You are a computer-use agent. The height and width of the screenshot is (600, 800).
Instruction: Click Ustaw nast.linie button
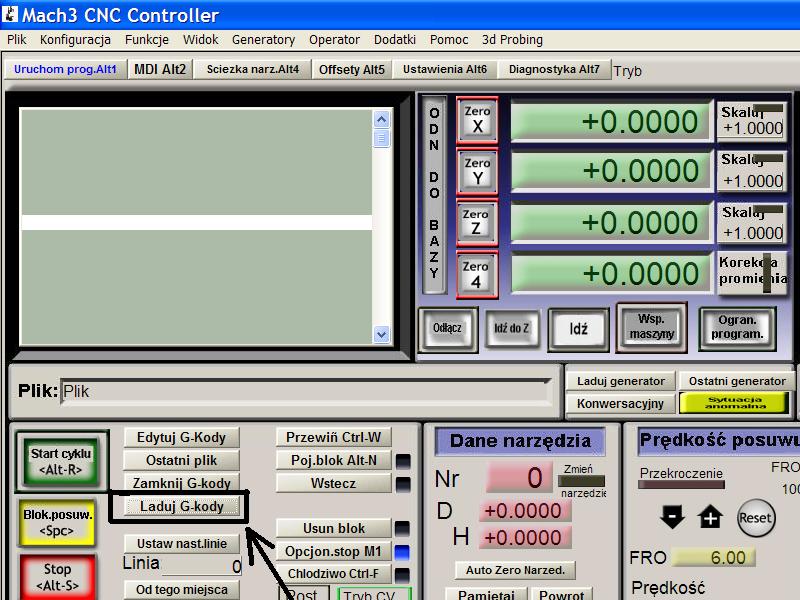tap(181, 543)
